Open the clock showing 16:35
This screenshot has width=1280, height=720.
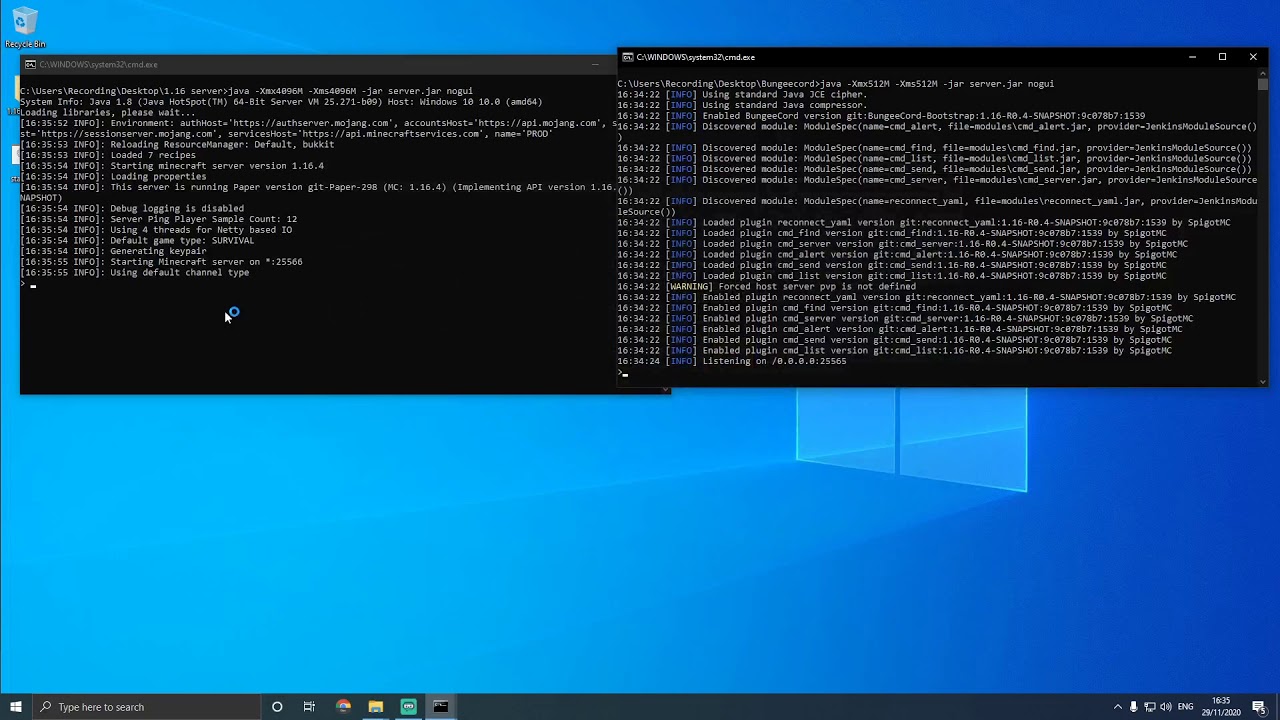(1221, 707)
